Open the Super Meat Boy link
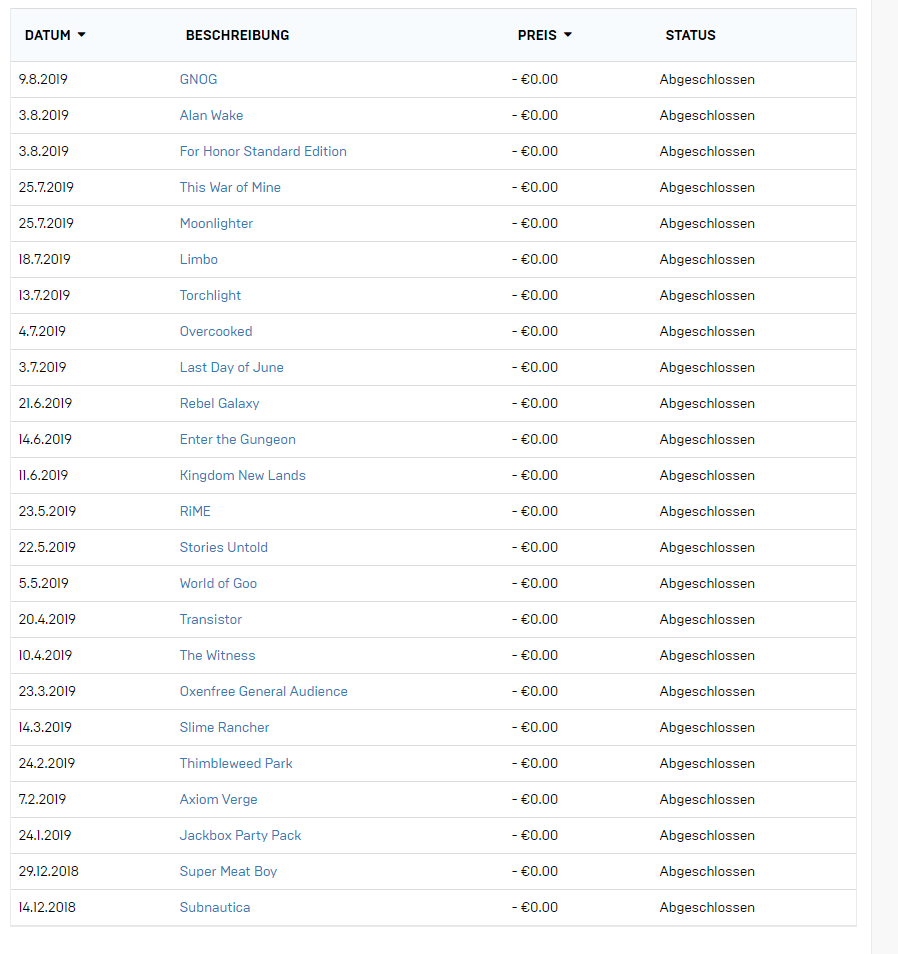898x954 pixels. (228, 871)
